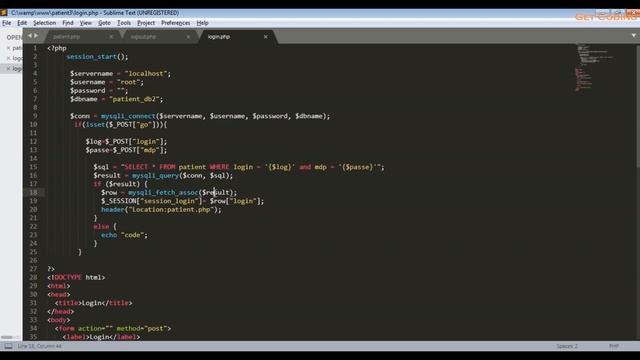Click the previous tab arrow
640x360 pixels.
click(30, 36)
